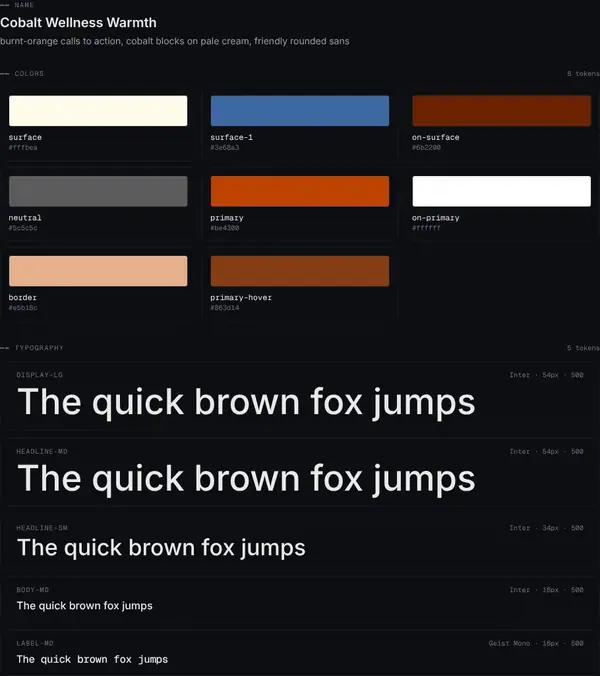
Task: Click the "border" token name
Action: click(x=22, y=297)
